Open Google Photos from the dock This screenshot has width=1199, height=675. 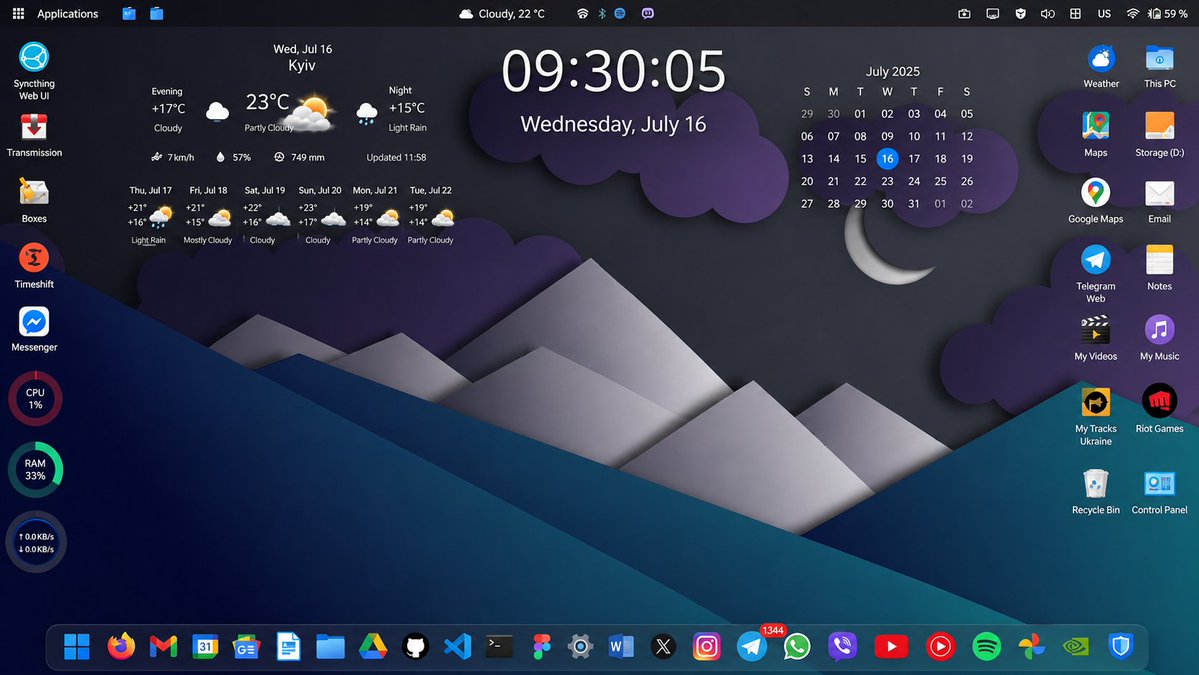click(x=1032, y=647)
